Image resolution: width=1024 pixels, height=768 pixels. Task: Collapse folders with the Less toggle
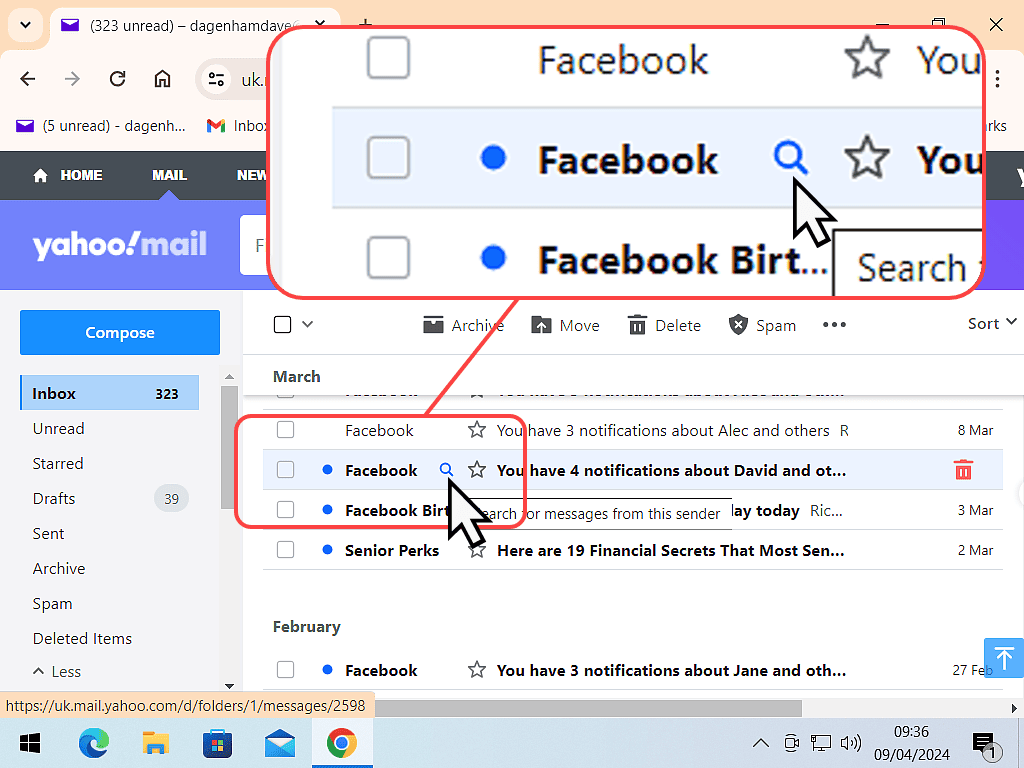point(57,671)
